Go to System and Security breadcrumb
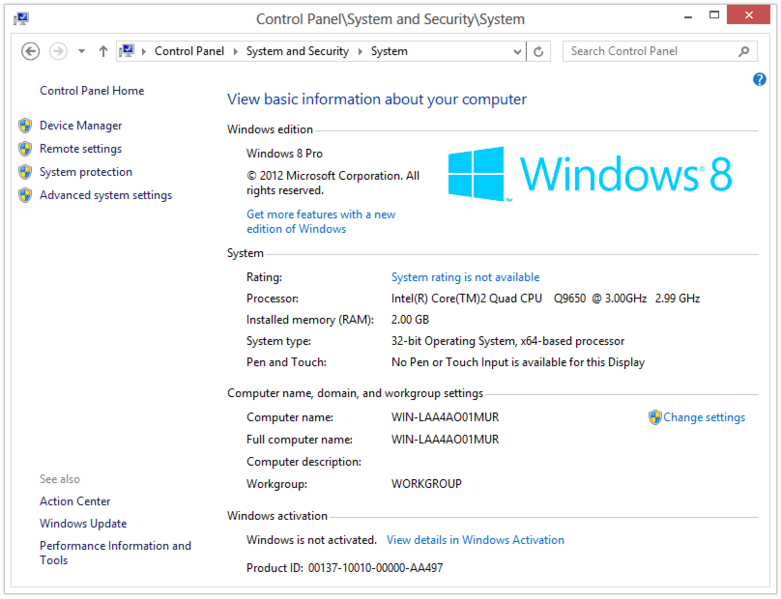 pyautogui.click(x=297, y=51)
